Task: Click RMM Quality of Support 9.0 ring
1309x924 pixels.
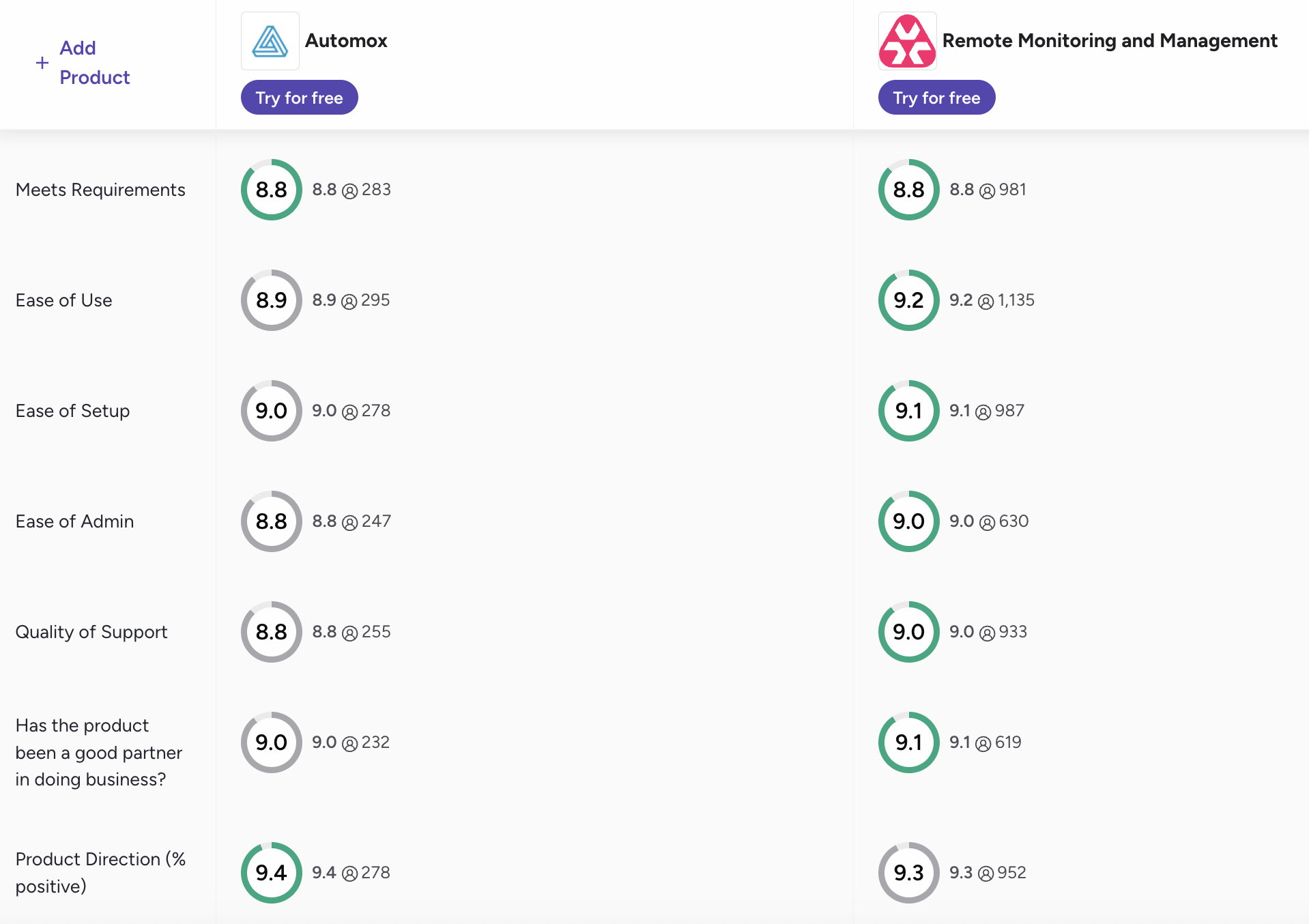Action: [909, 632]
